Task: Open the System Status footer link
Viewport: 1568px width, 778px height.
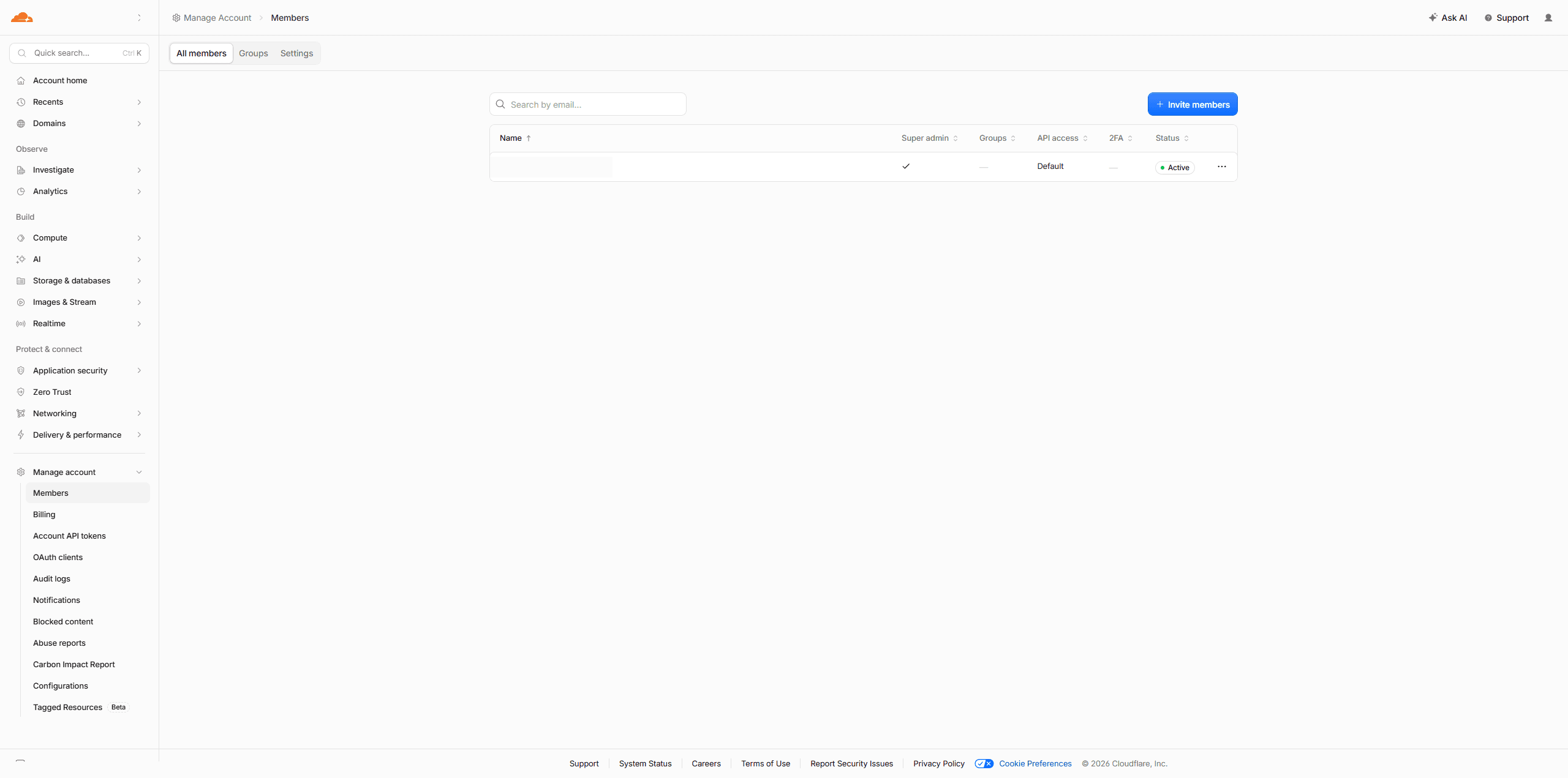Action: coord(645,763)
